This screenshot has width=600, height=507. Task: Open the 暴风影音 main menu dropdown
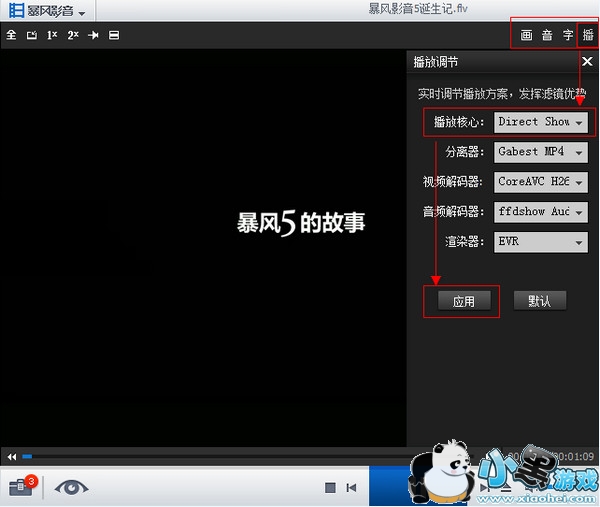coord(47,11)
